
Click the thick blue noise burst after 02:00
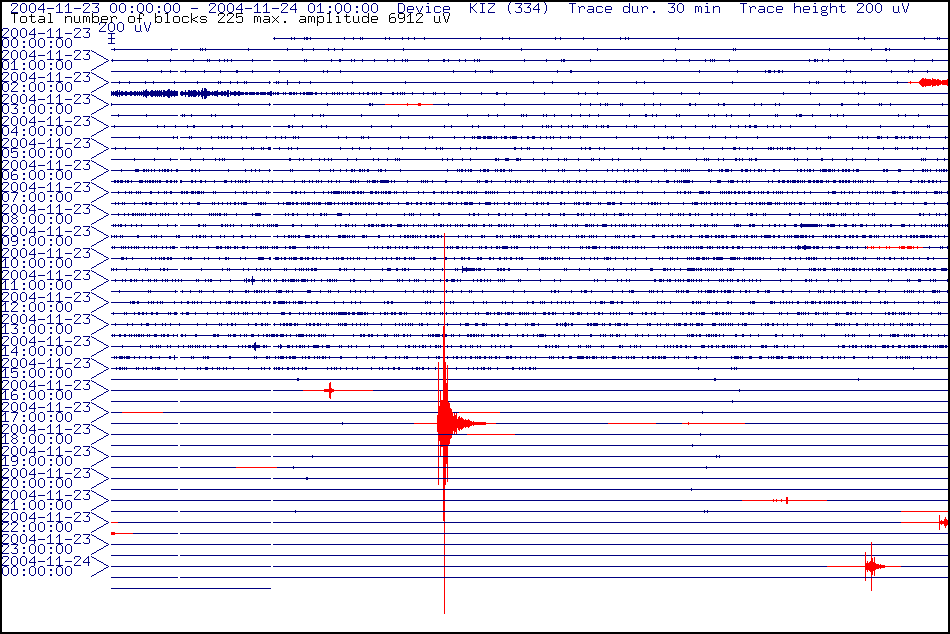(191, 93)
